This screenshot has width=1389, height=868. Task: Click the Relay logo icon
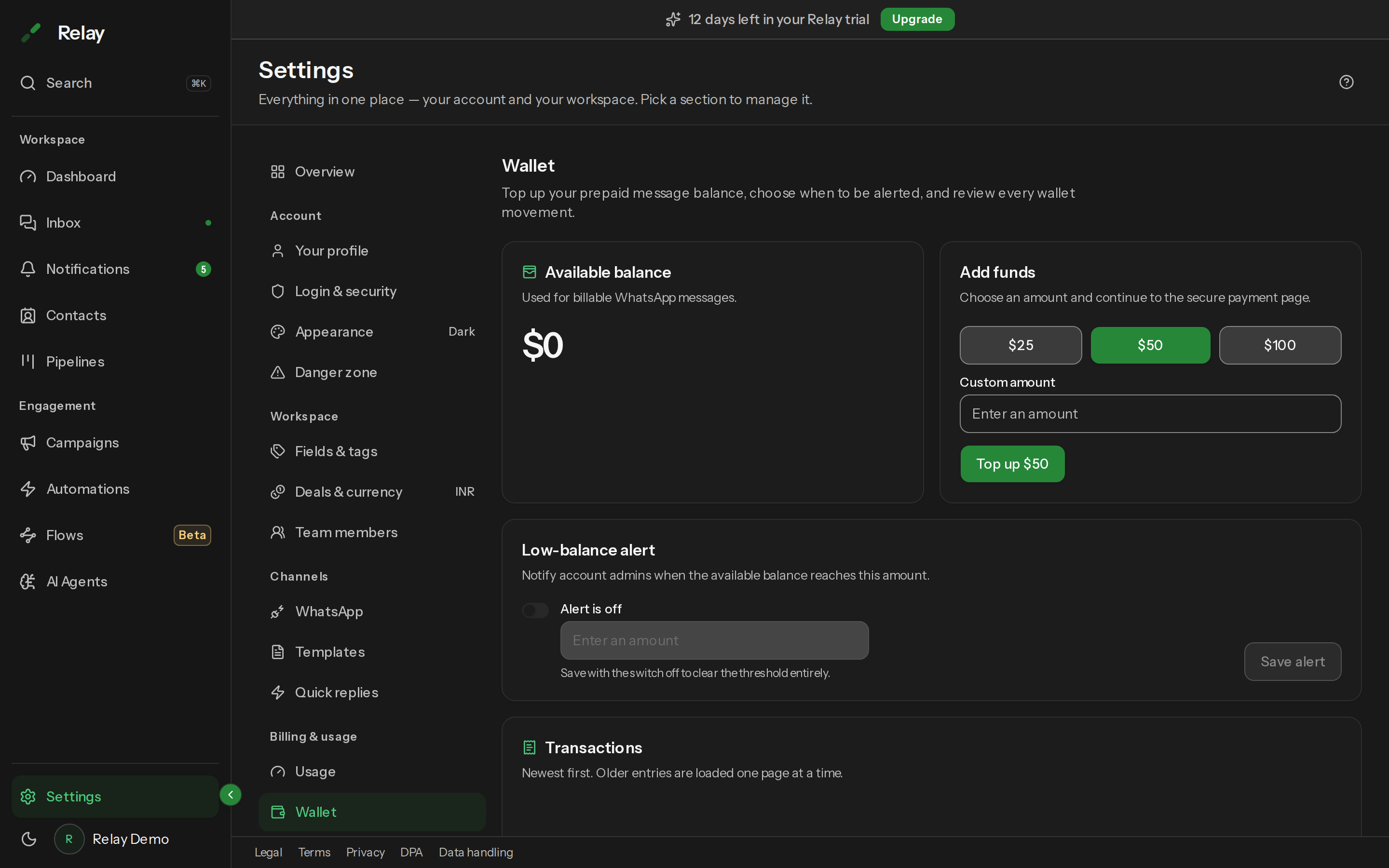[31, 33]
